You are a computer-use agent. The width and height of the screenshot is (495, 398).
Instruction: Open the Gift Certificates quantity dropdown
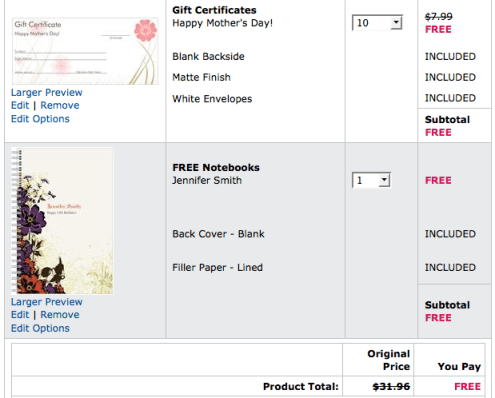(x=377, y=23)
